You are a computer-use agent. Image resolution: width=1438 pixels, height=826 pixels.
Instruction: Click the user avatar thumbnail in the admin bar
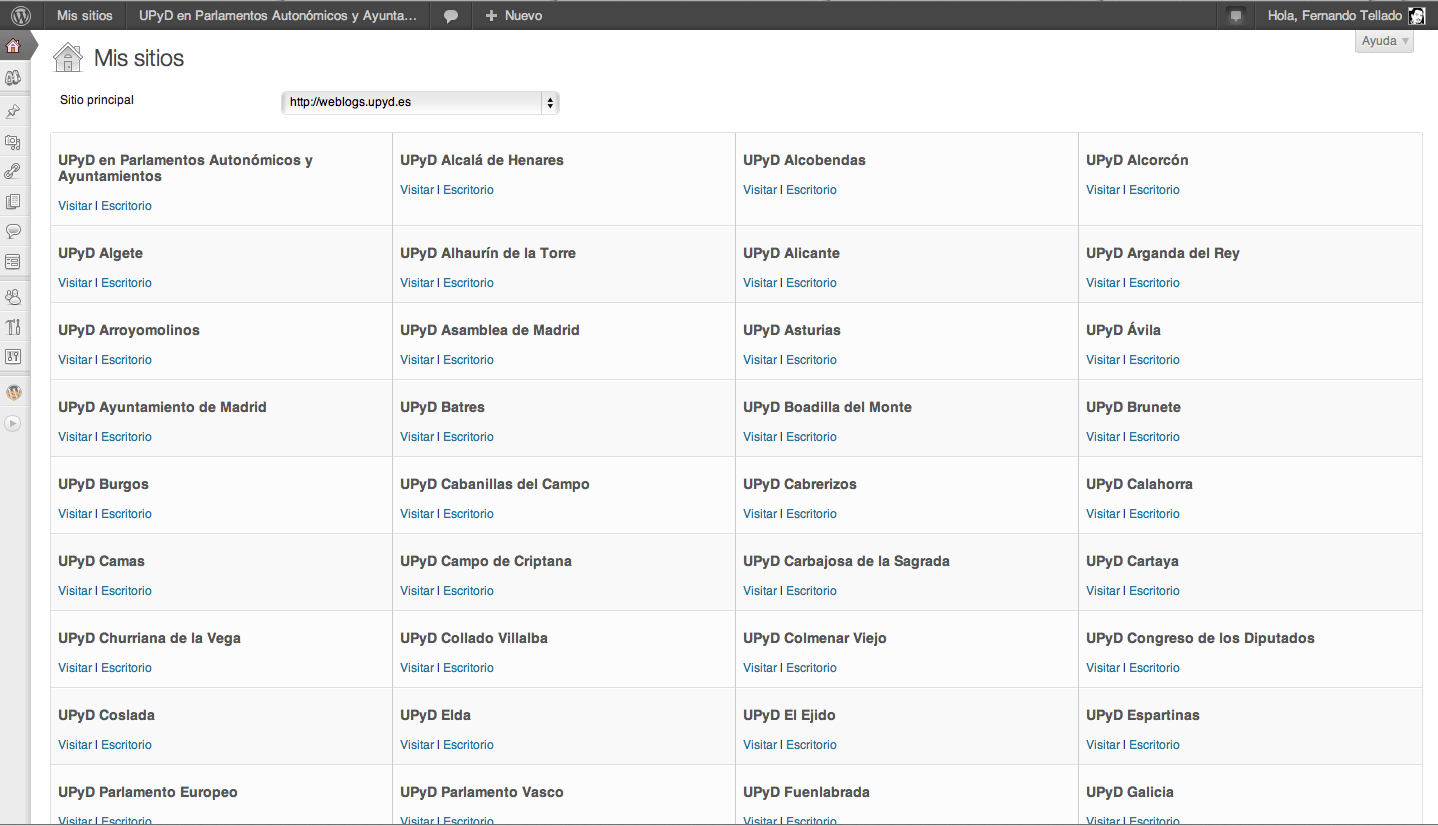[1416, 16]
